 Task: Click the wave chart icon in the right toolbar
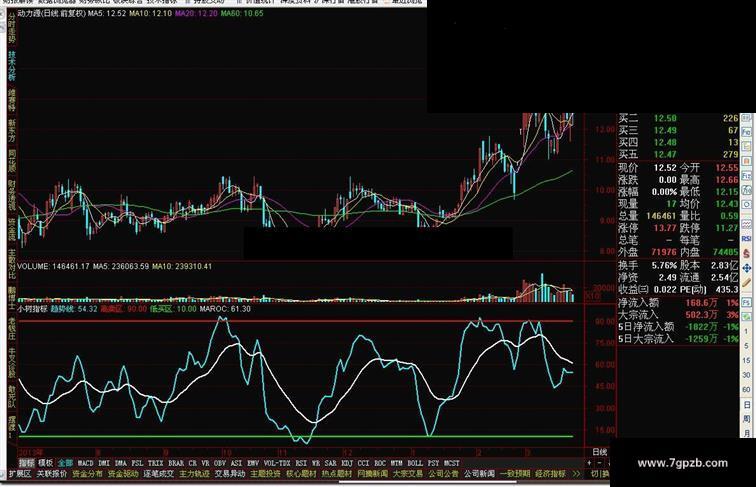point(746,223)
